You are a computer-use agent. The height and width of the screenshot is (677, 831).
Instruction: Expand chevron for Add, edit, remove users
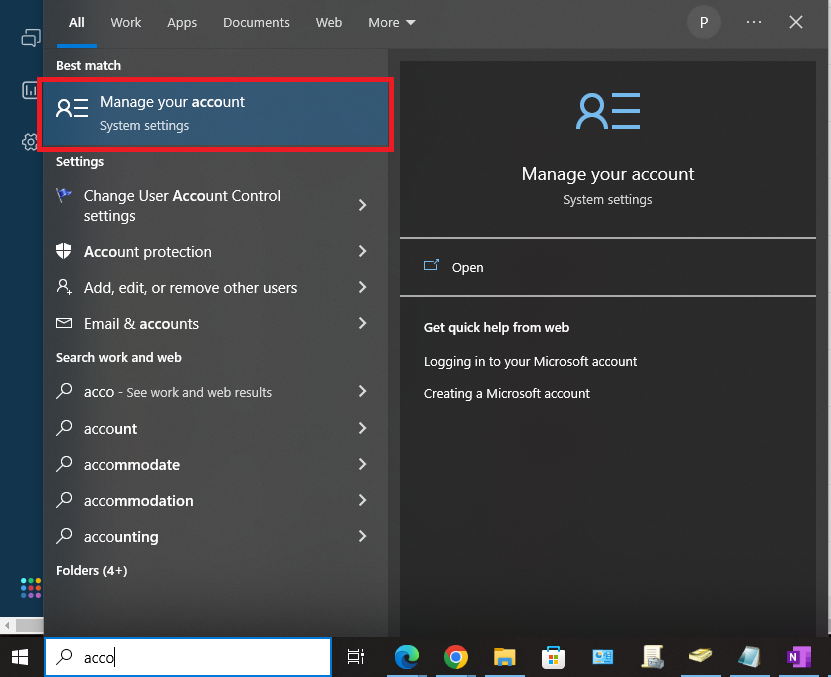click(x=363, y=287)
